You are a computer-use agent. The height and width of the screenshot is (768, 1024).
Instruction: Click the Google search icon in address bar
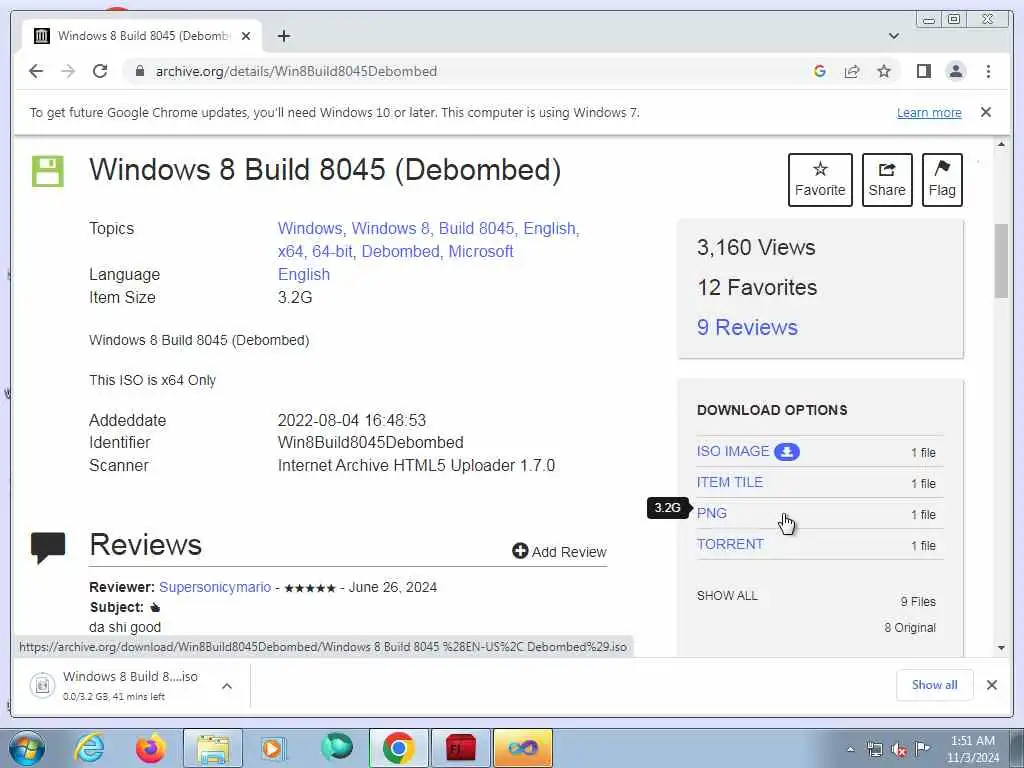pos(820,71)
